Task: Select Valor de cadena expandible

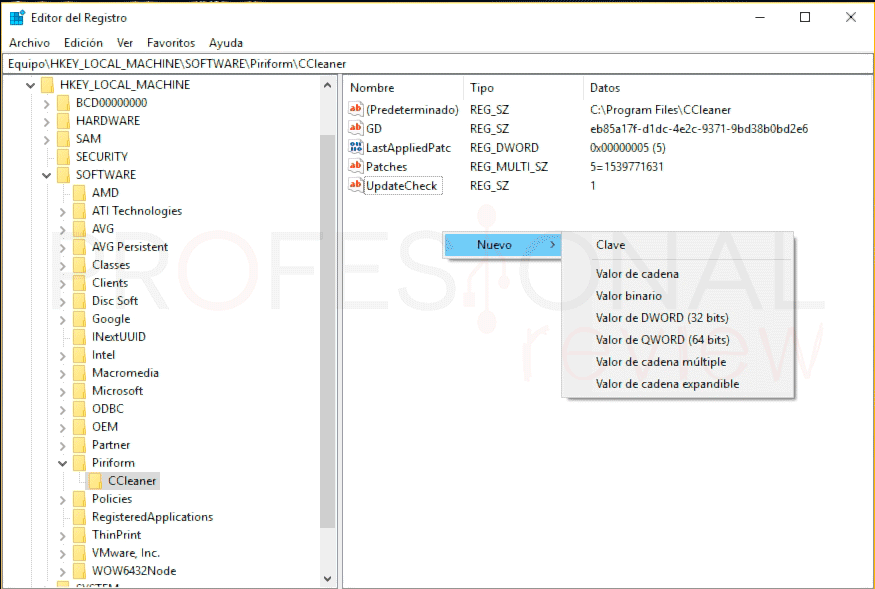Action: click(677, 384)
